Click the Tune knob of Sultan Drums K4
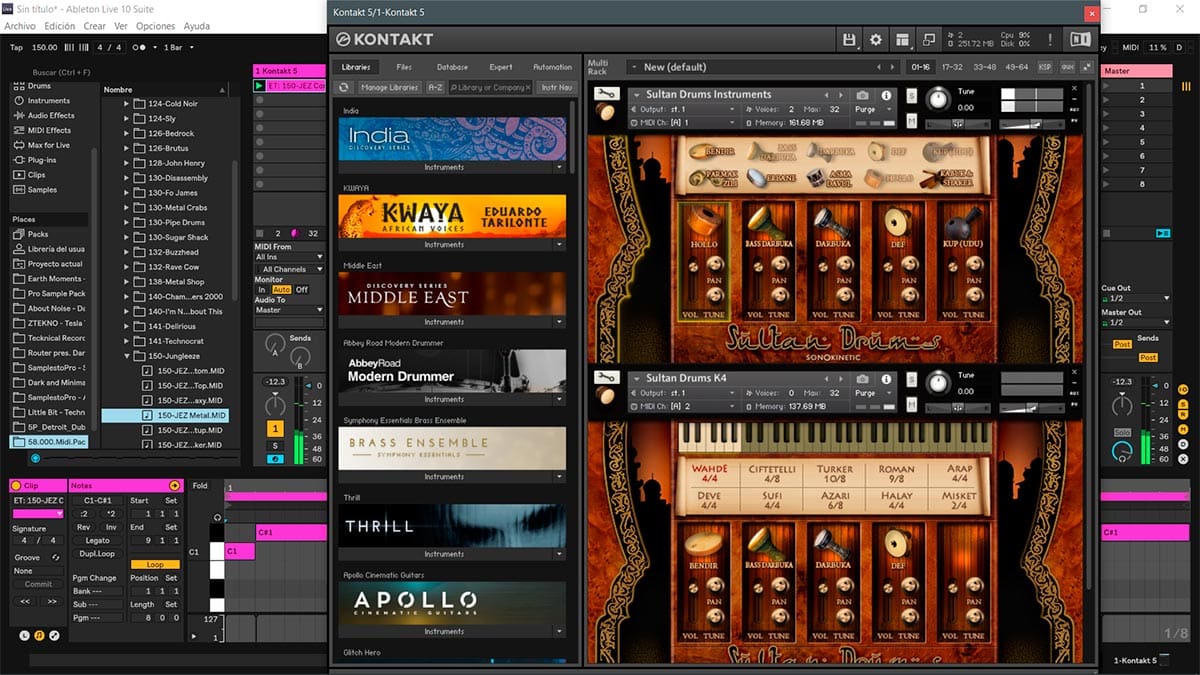The width and height of the screenshot is (1200, 675). [x=938, y=382]
